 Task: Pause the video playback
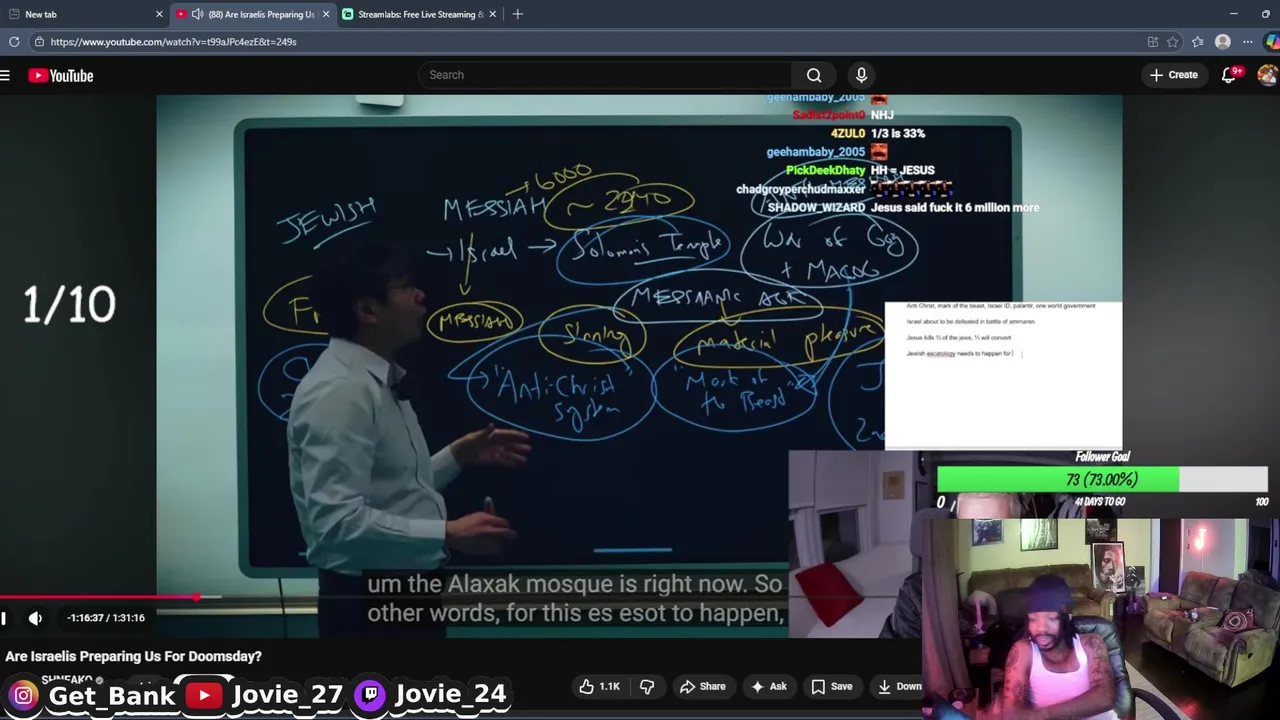(3, 618)
